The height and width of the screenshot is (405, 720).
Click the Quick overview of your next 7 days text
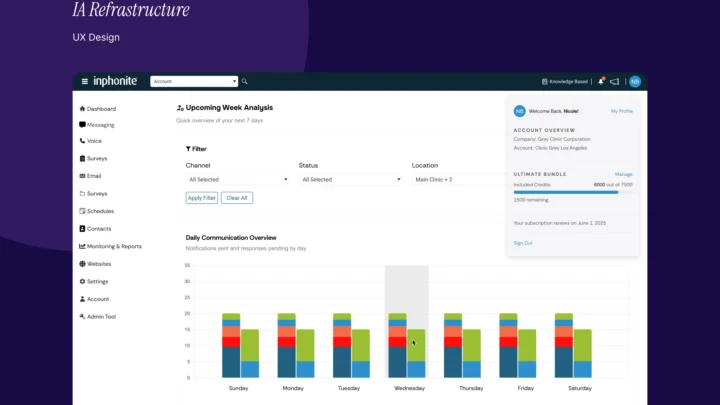coord(219,121)
